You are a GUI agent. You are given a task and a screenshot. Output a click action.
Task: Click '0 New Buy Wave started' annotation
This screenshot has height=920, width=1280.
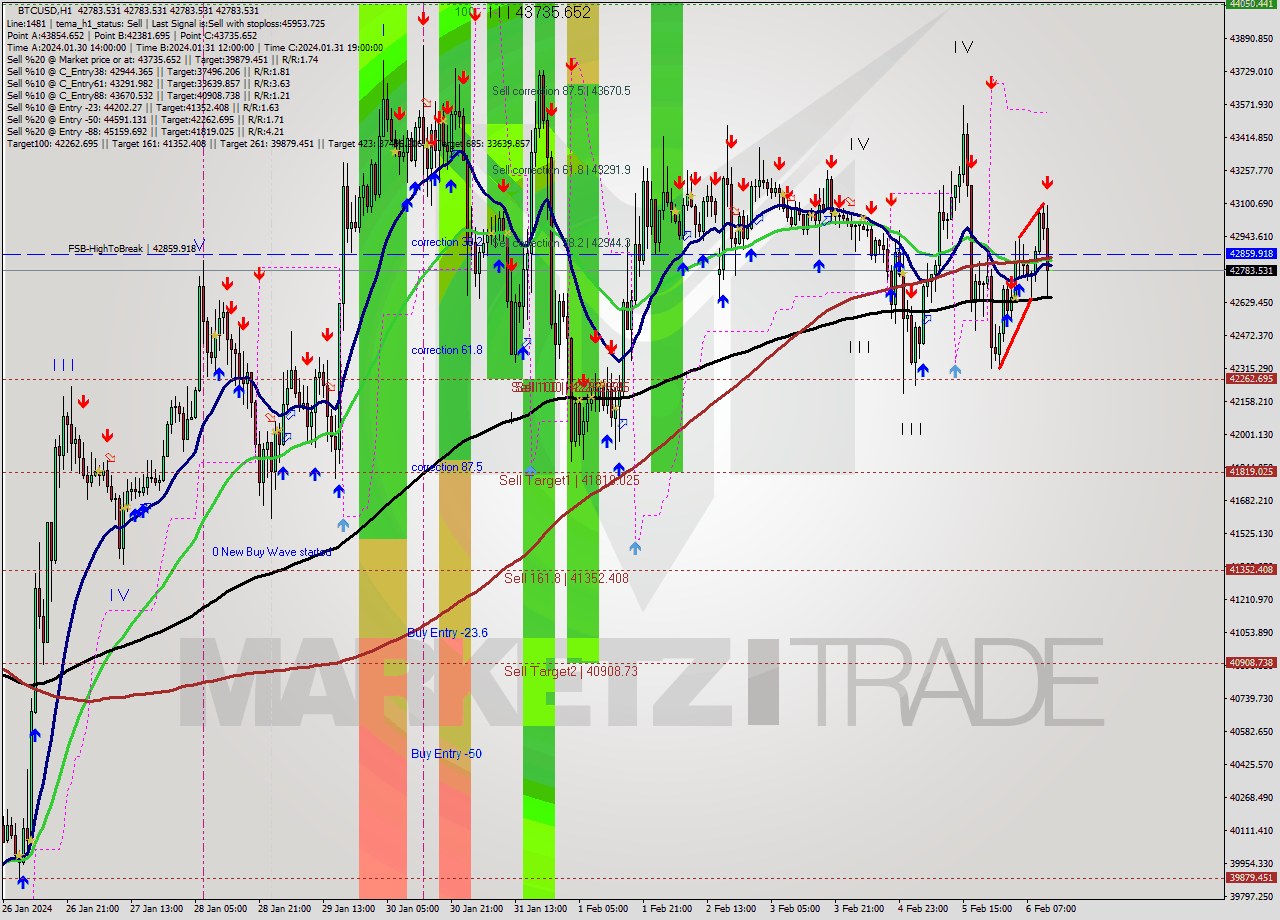click(271, 552)
